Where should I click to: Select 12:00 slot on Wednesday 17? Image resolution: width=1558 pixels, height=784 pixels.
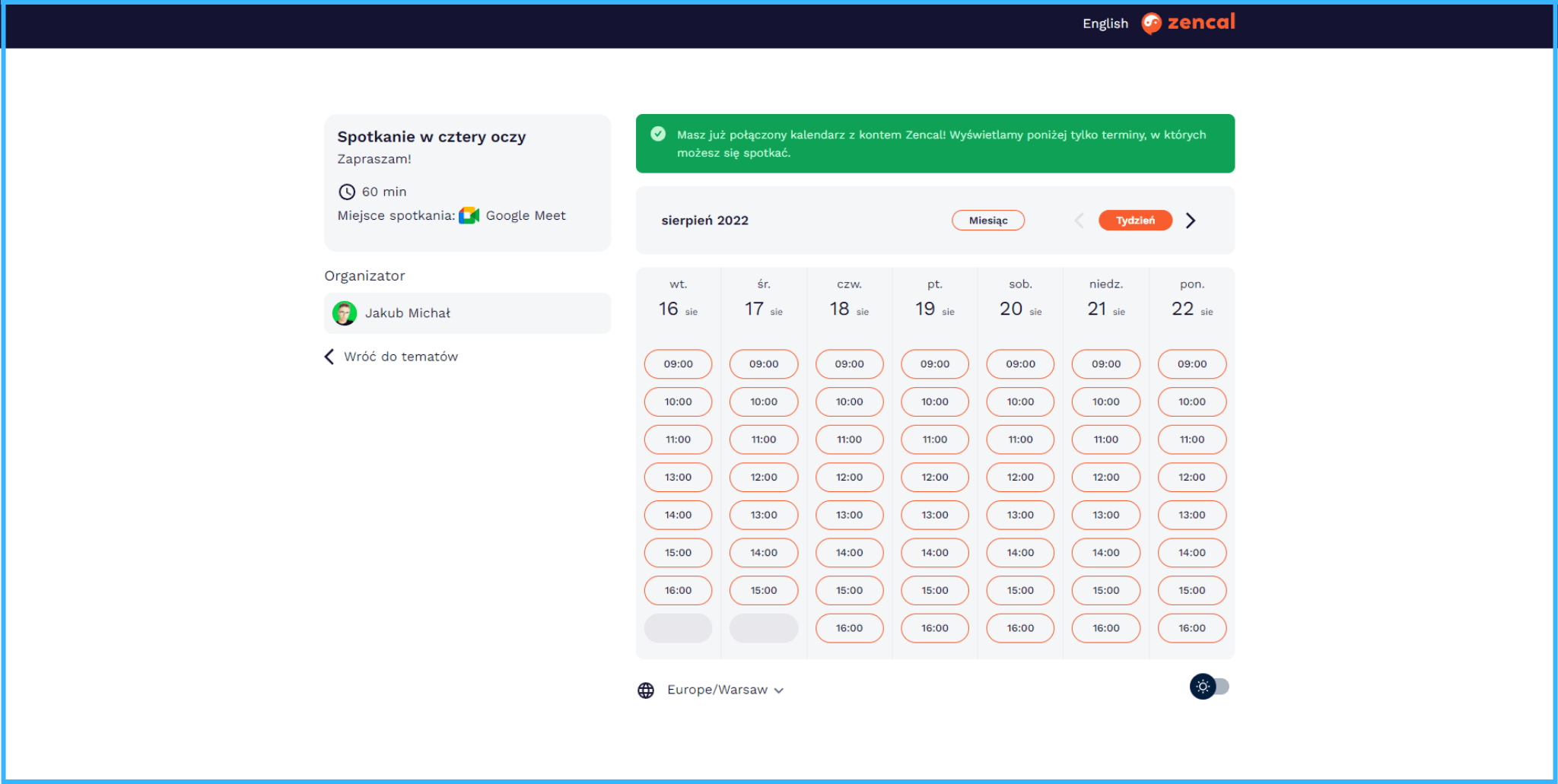point(763,478)
